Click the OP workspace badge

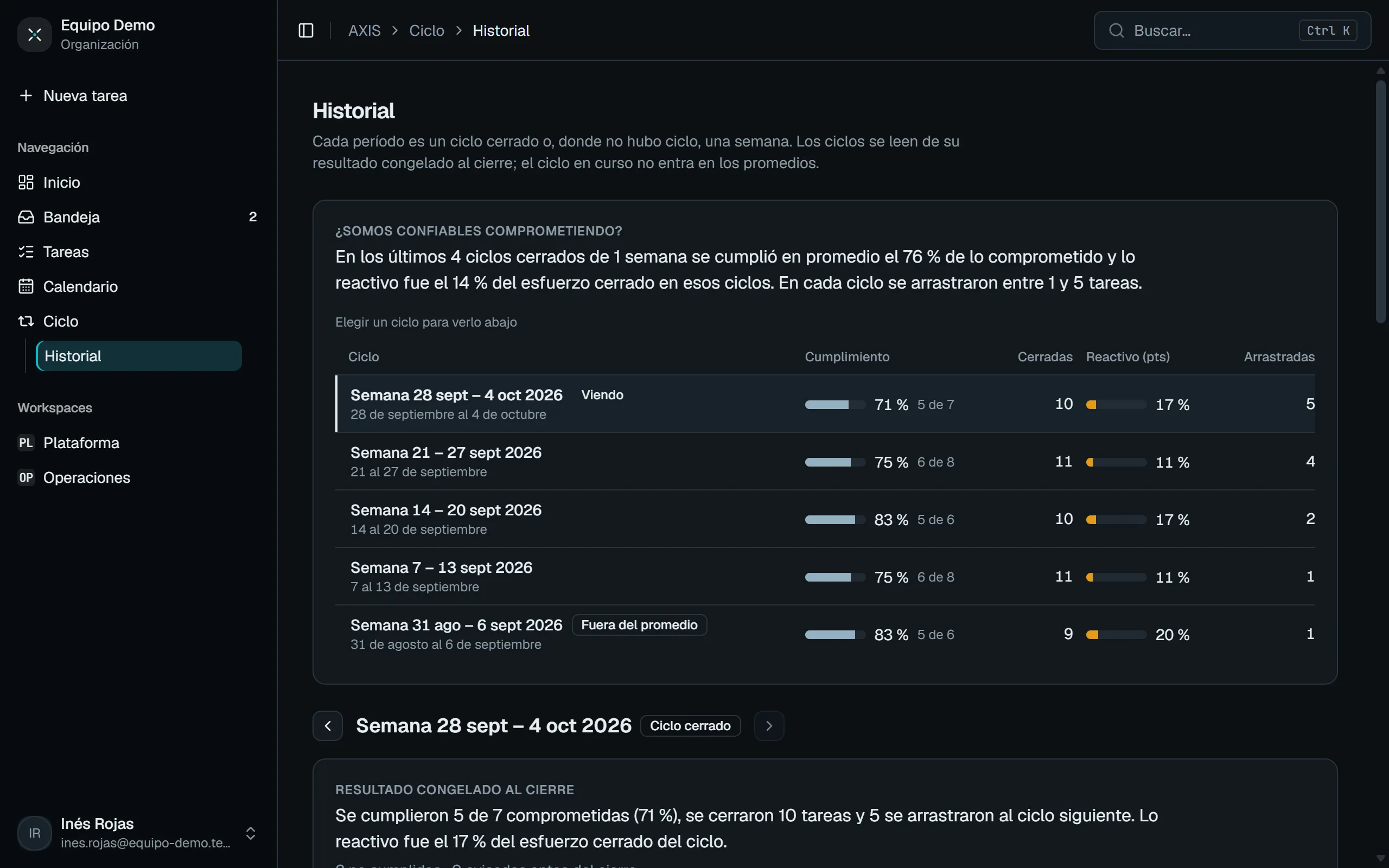[26, 477]
